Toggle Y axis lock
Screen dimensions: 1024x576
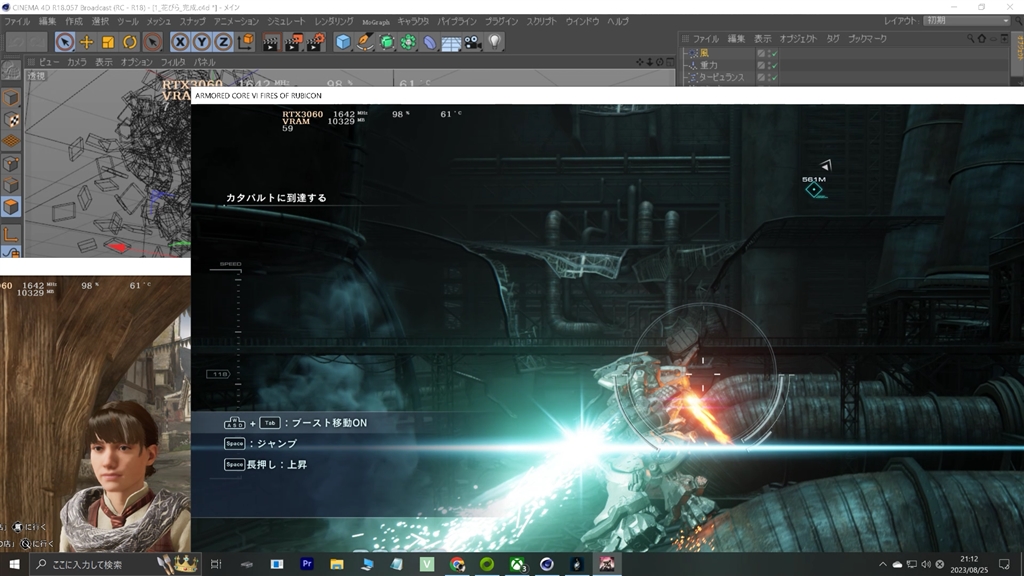pyautogui.click(x=201, y=42)
